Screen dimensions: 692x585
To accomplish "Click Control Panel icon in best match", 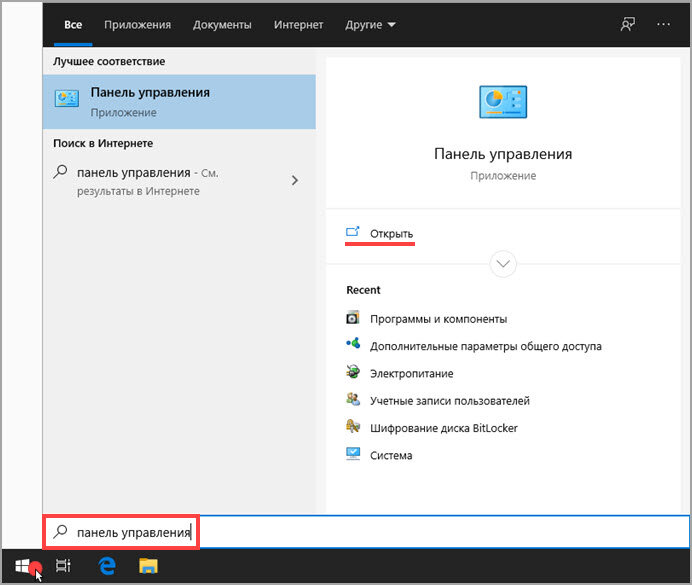I will pos(67,98).
